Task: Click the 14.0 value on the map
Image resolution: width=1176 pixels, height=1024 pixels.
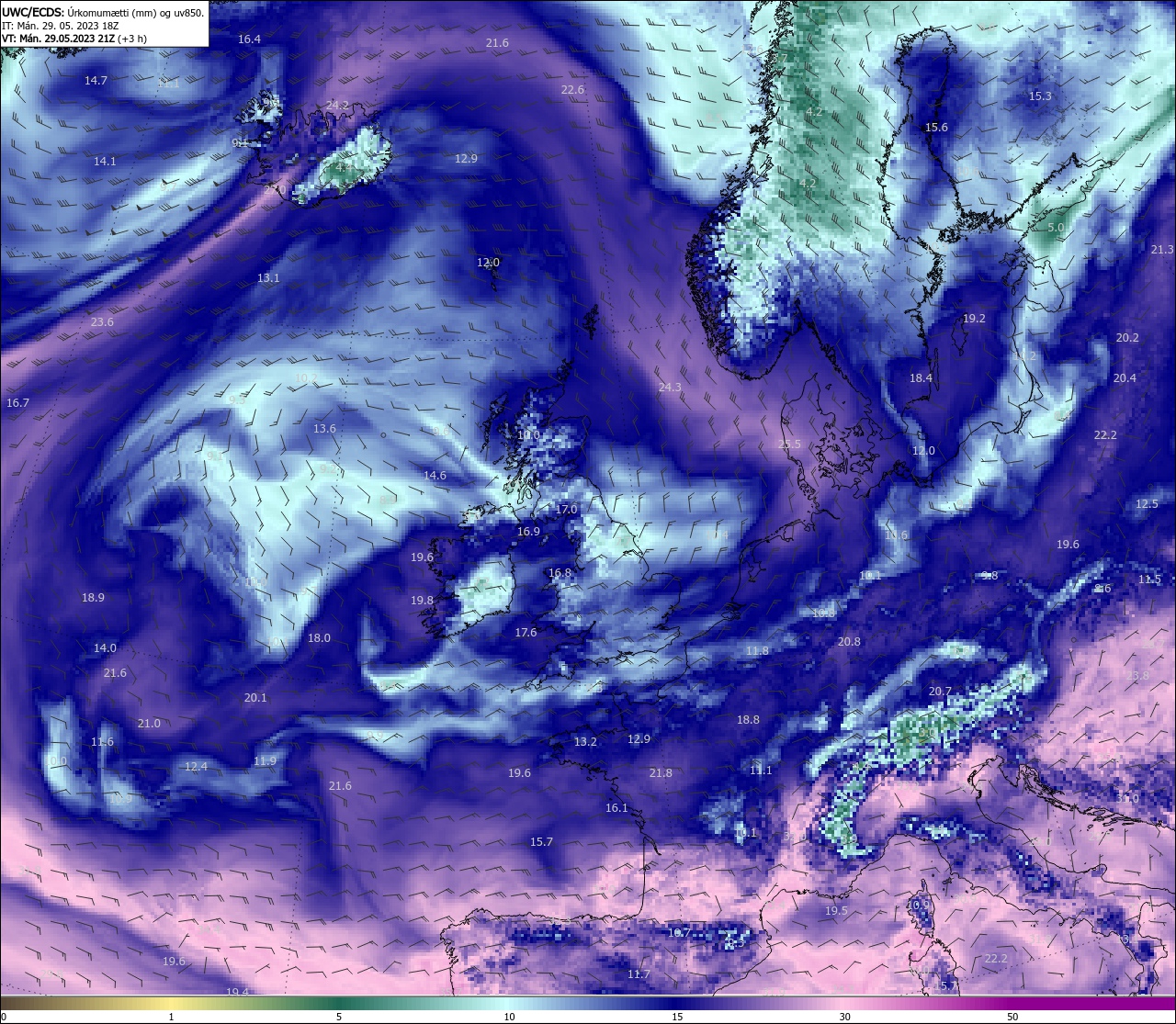Action: pos(105,648)
